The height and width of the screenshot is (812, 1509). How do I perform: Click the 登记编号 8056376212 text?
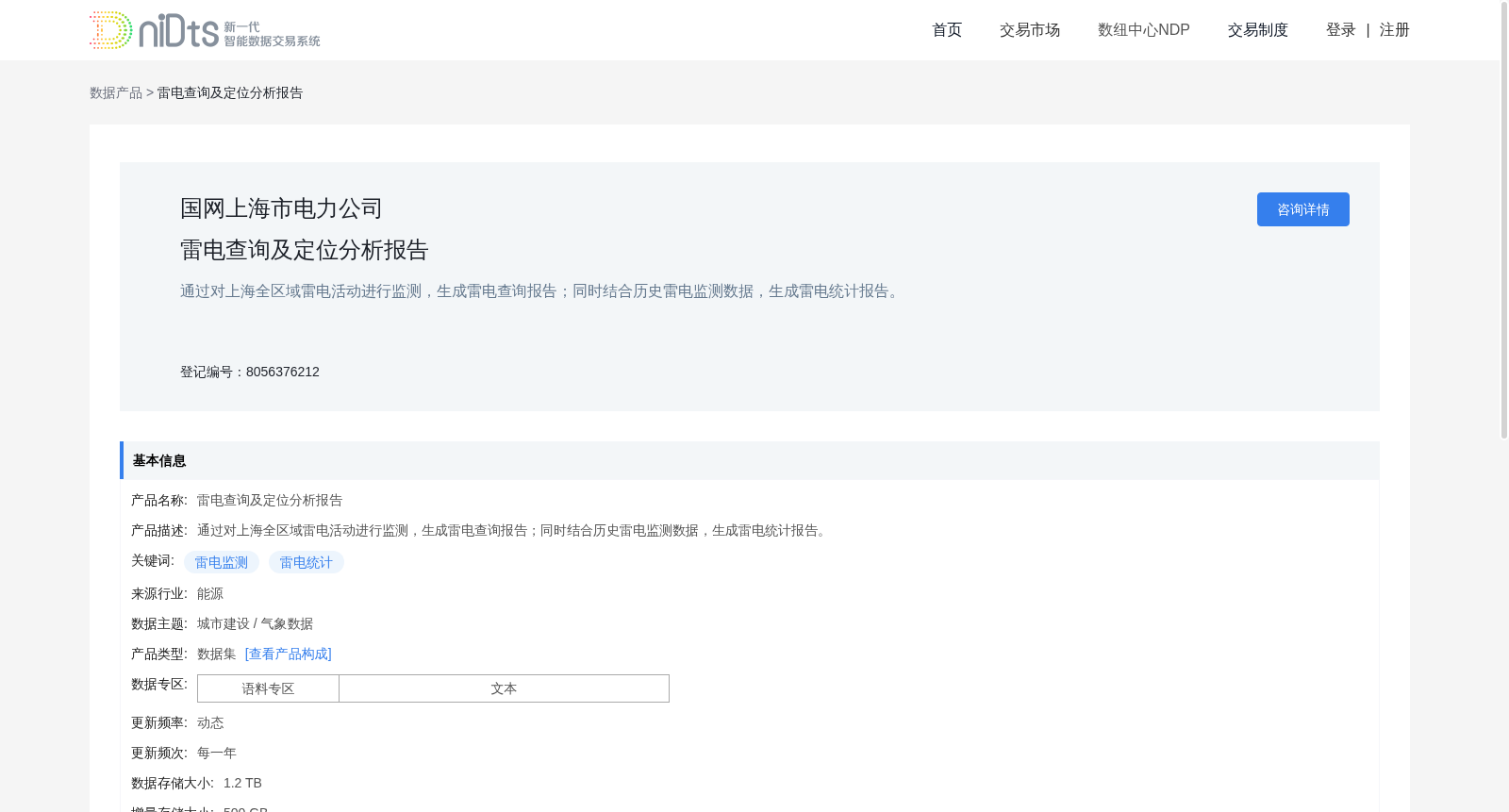click(x=250, y=372)
